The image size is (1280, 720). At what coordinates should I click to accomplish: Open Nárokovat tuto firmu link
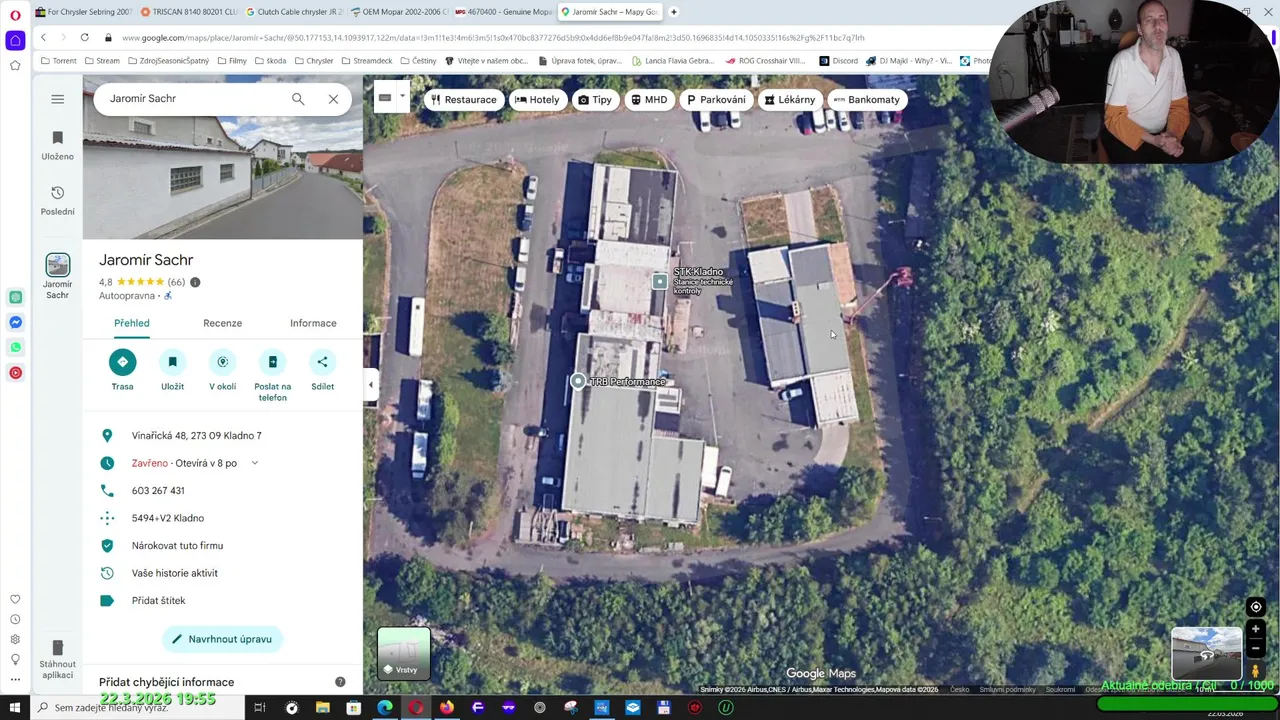[177, 546]
